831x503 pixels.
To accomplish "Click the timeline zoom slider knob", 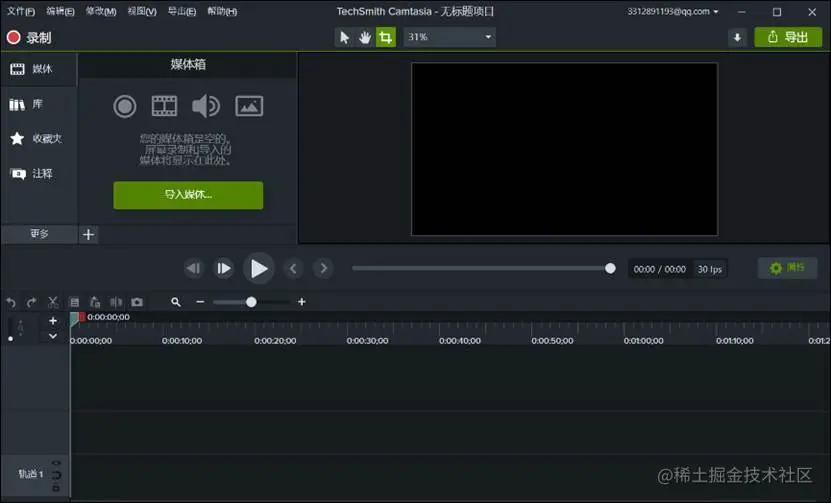I will point(251,302).
